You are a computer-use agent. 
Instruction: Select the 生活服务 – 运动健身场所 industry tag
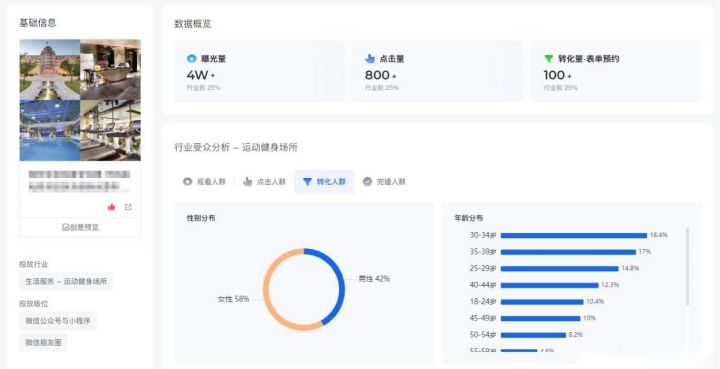pos(66,281)
